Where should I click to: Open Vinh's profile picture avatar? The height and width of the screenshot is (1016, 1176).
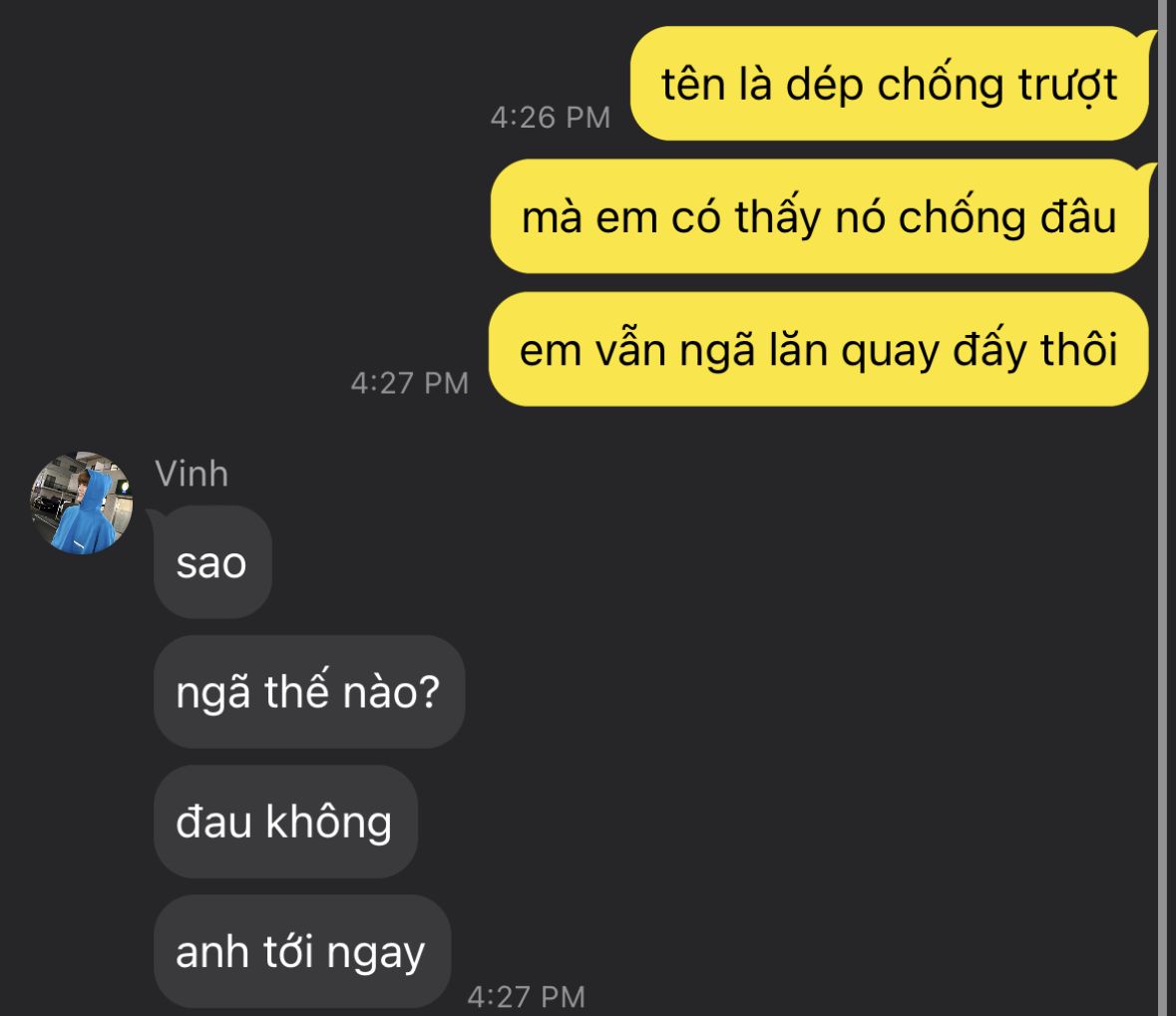(81, 503)
